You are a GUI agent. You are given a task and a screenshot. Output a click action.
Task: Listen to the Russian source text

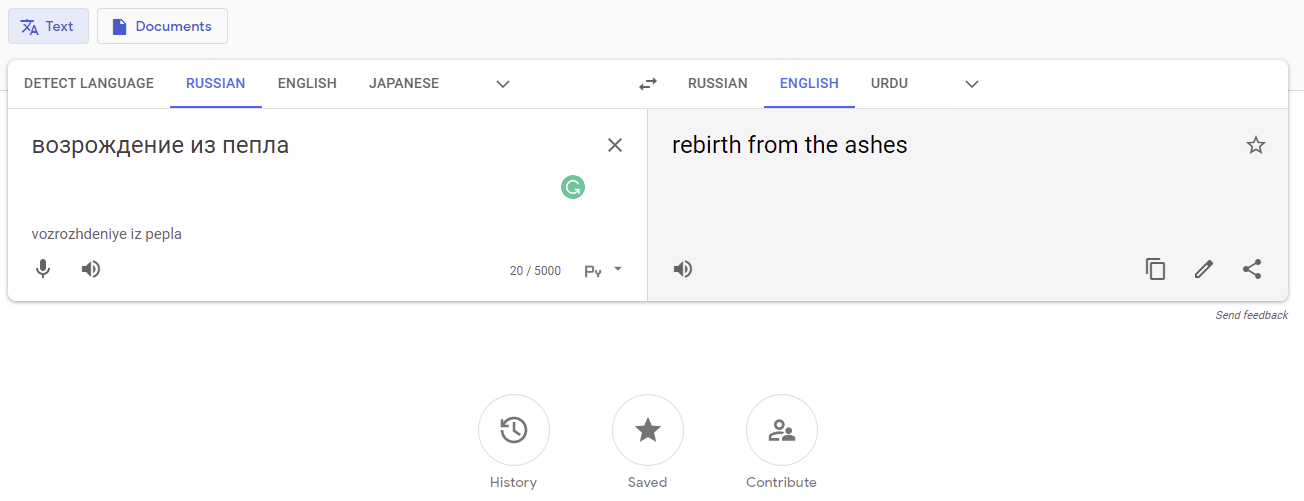pos(91,269)
